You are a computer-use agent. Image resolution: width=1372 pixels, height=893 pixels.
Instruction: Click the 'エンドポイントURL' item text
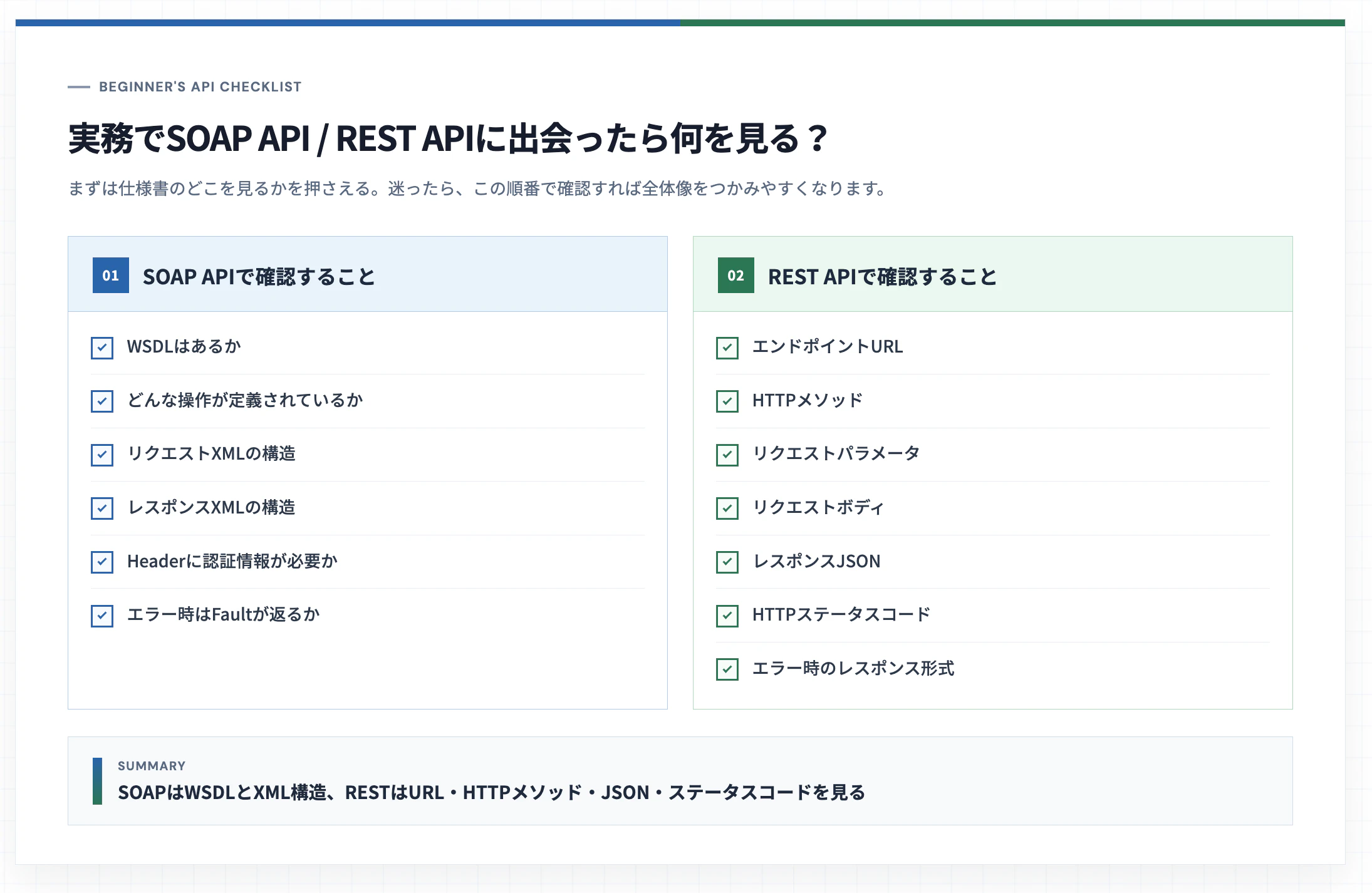828,347
